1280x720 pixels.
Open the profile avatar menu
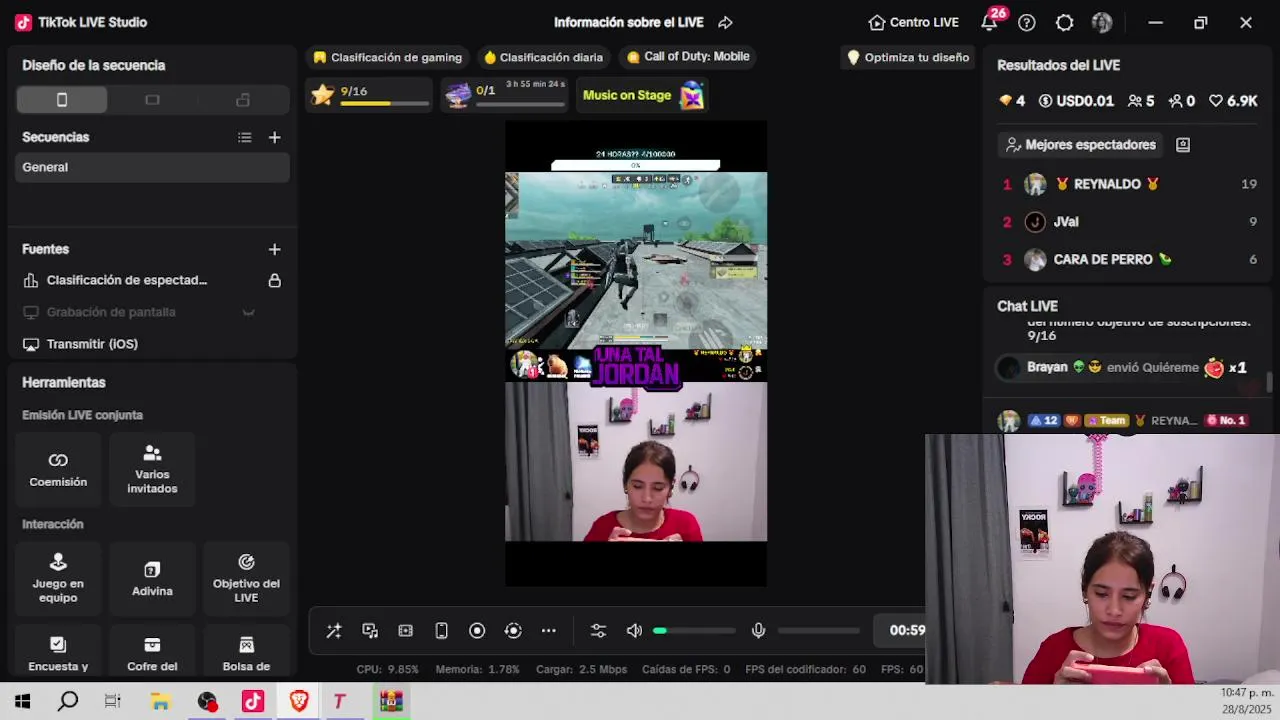click(1102, 22)
